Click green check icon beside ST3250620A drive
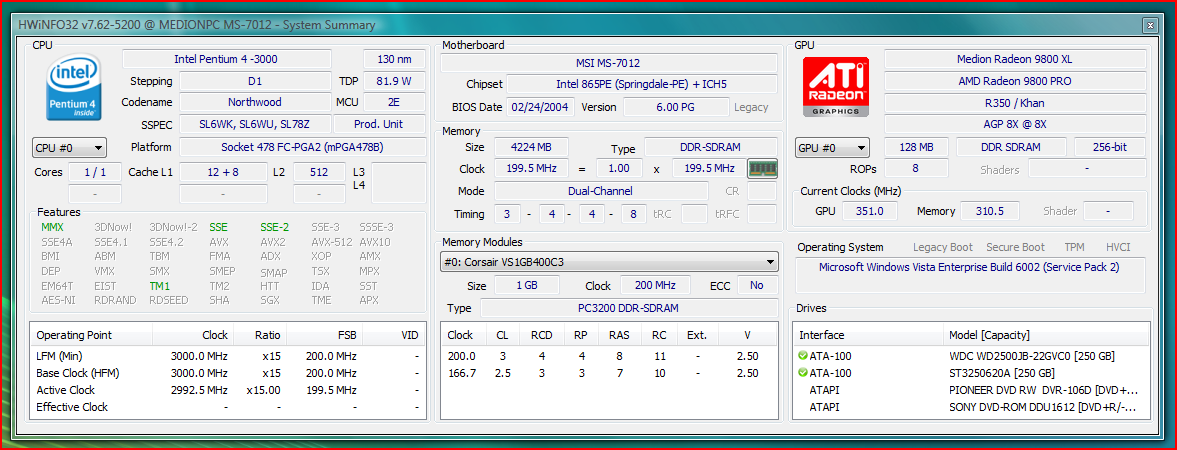This screenshot has width=1177, height=450. pos(803,373)
